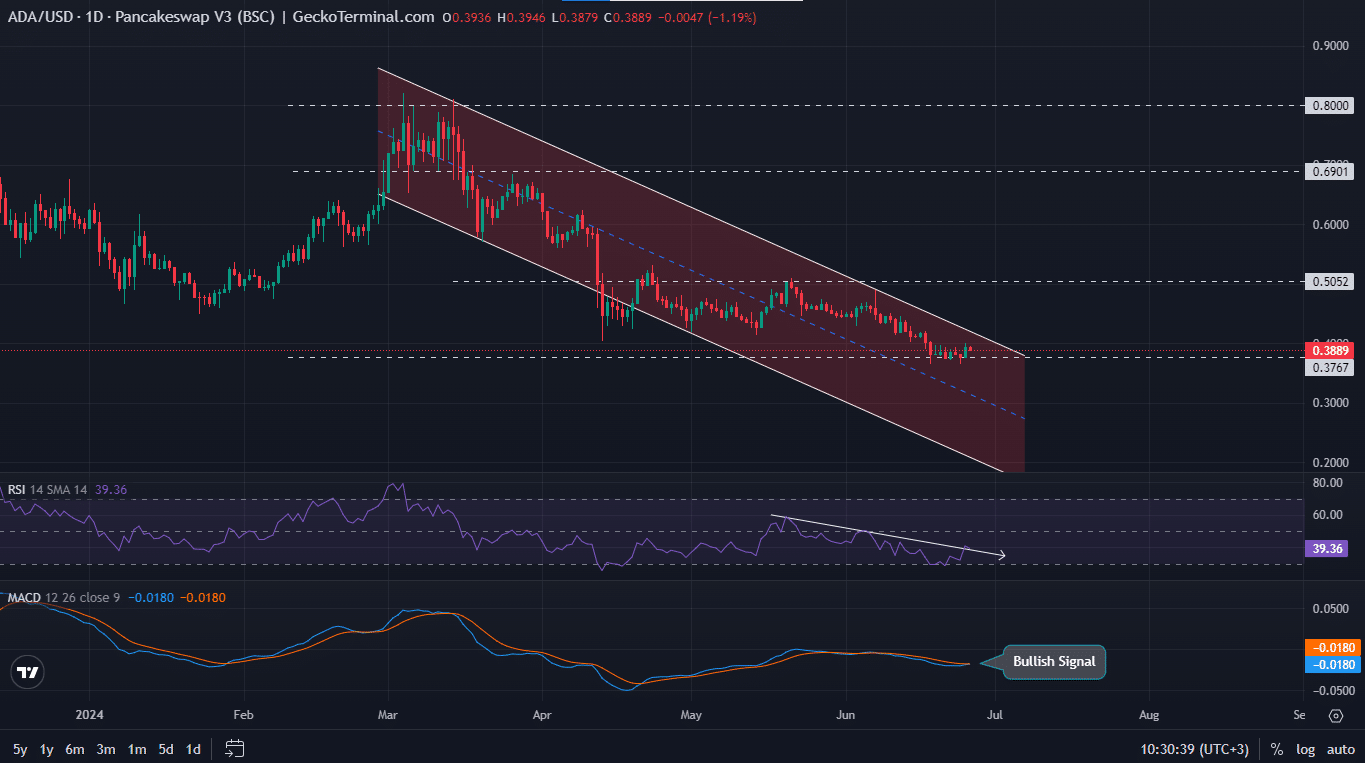The height and width of the screenshot is (763, 1365).
Task: Toggle the auto scale option
Action: (x=1341, y=749)
